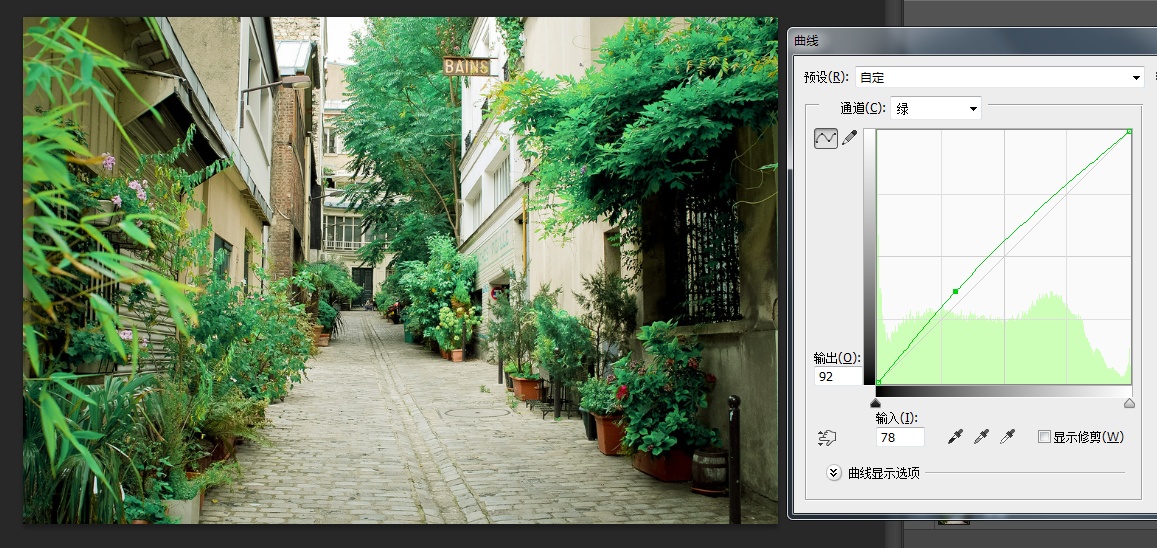The width and height of the screenshot is (1157, 548).
Task: Pick the gray point eyedropper
Action: [x=981, y=437]
